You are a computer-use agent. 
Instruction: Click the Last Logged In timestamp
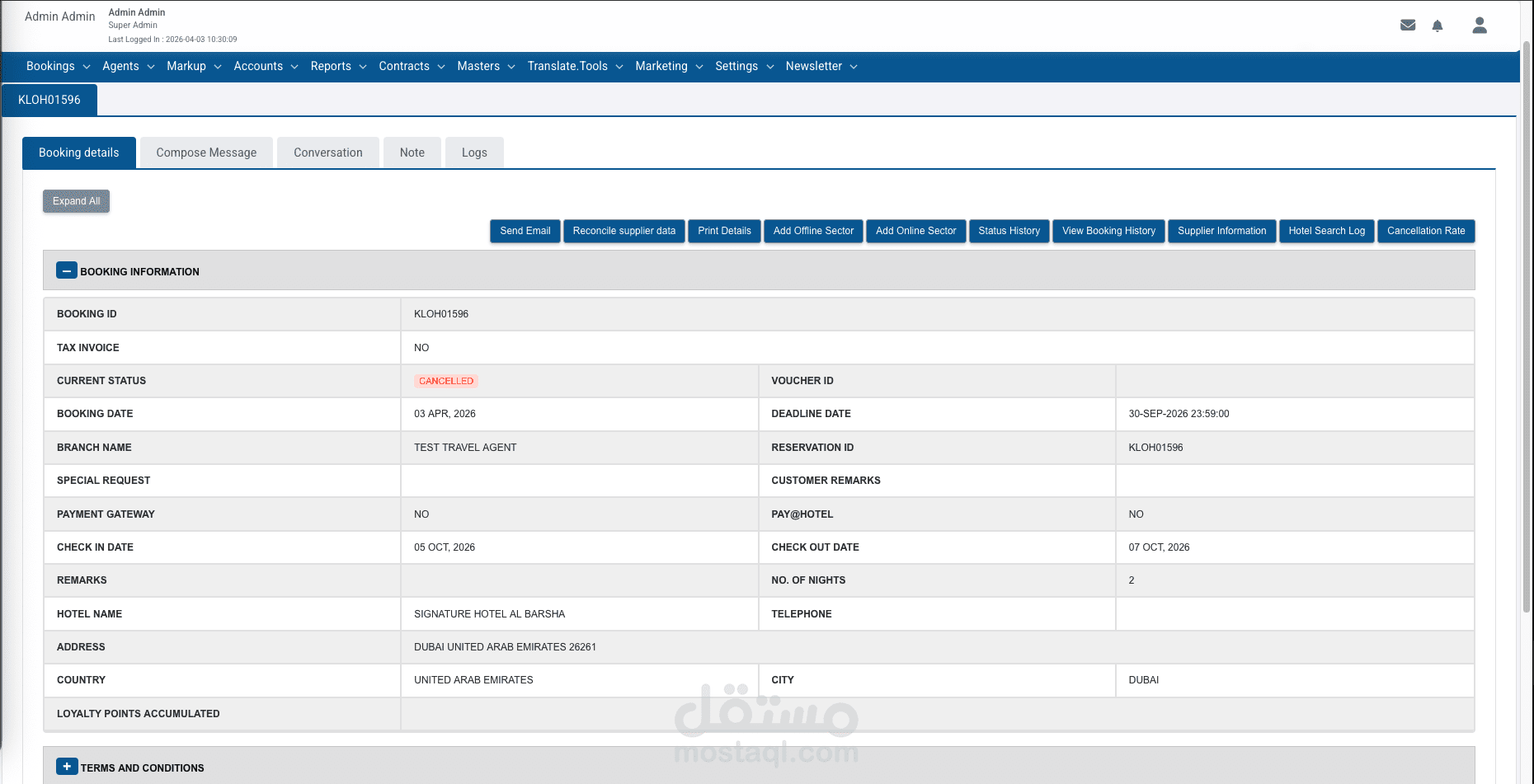172,40
